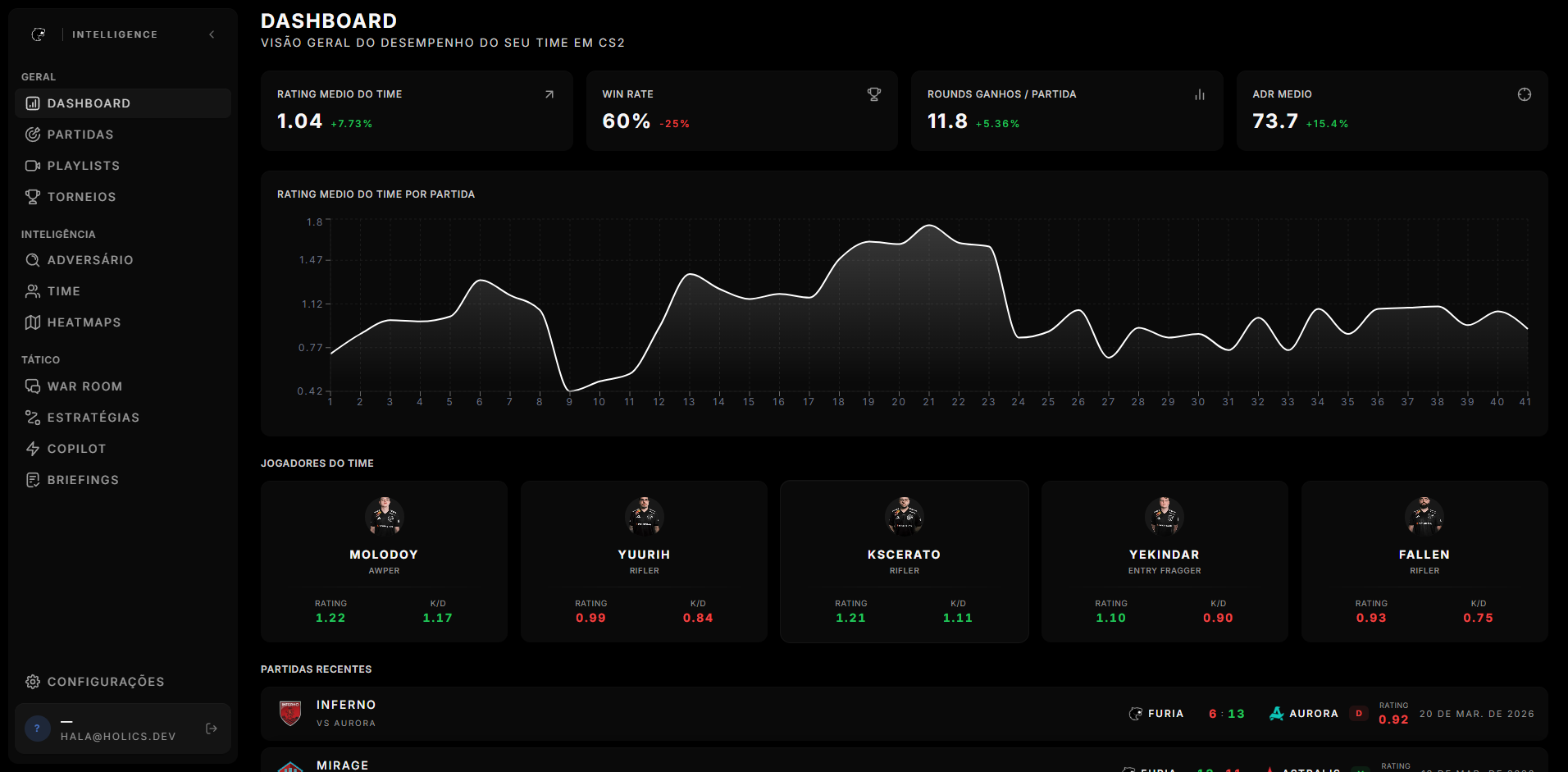Click the trophy icon on Win Rate card

874,94
